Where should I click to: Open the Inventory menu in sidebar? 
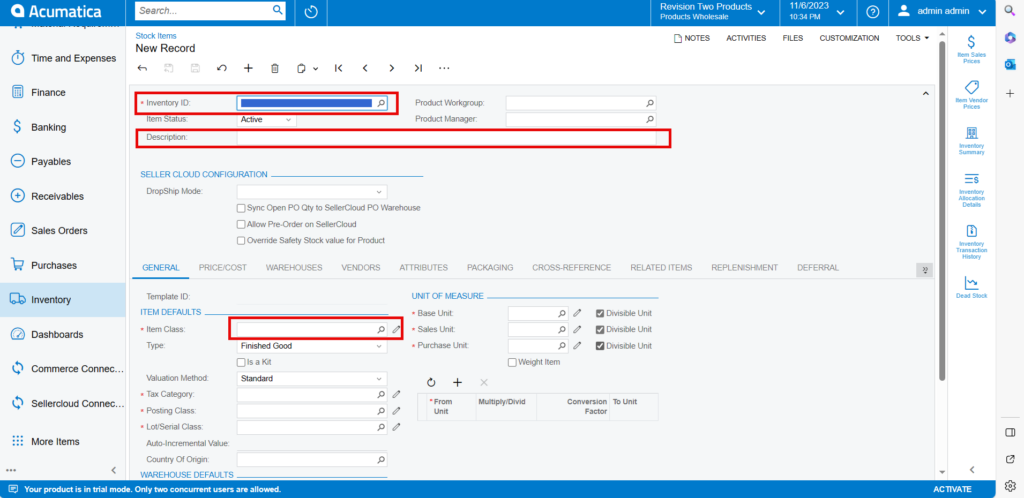coord(63,300)
